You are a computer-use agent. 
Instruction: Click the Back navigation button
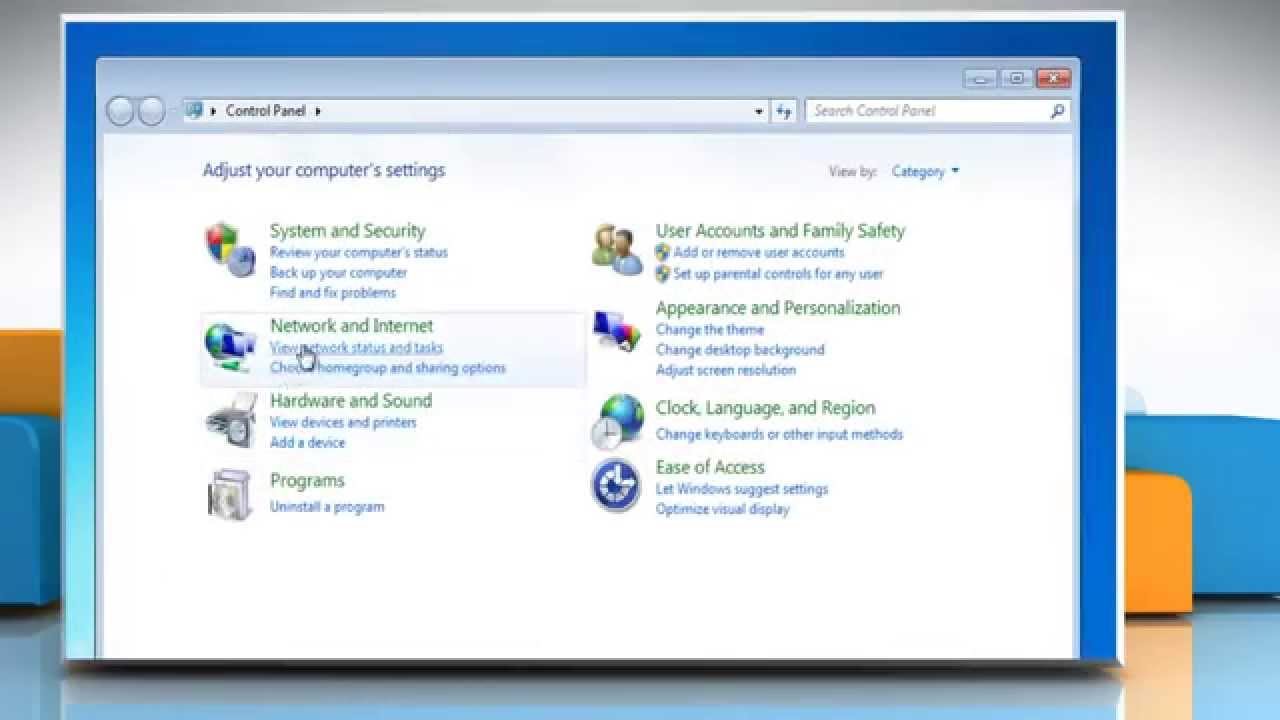(x=120, y=111)
